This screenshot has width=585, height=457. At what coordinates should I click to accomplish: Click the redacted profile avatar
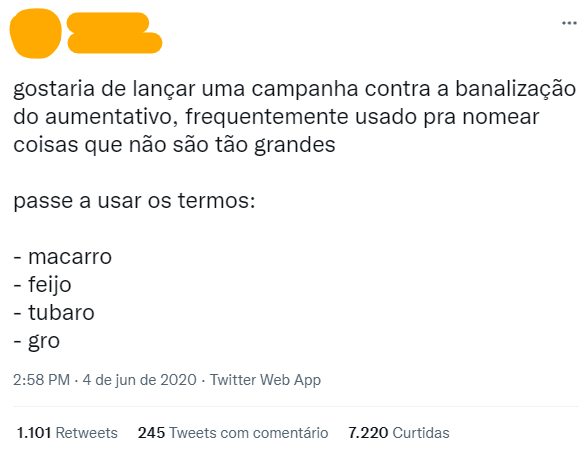(35, 34)
